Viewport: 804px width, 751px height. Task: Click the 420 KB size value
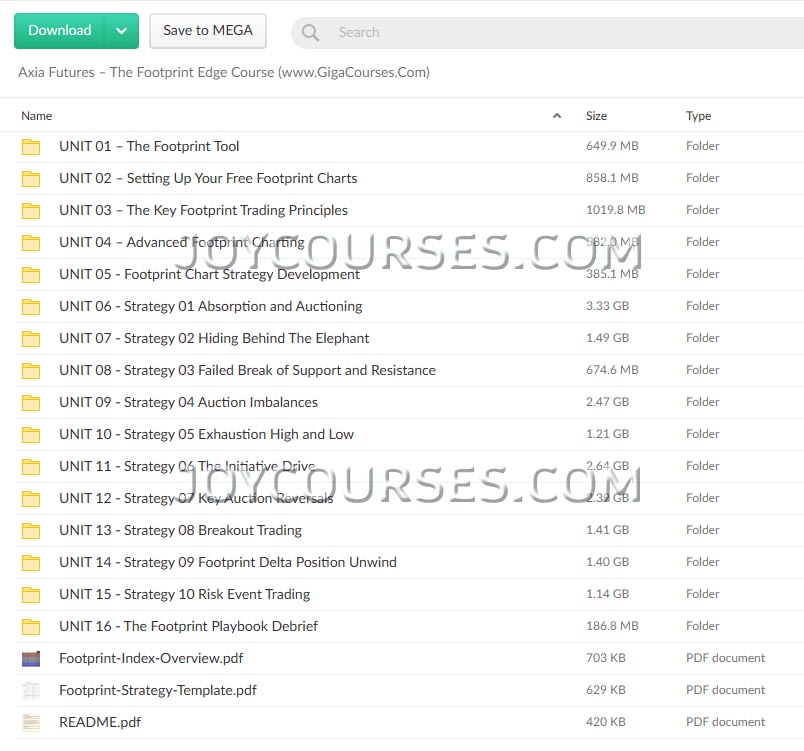606,722
